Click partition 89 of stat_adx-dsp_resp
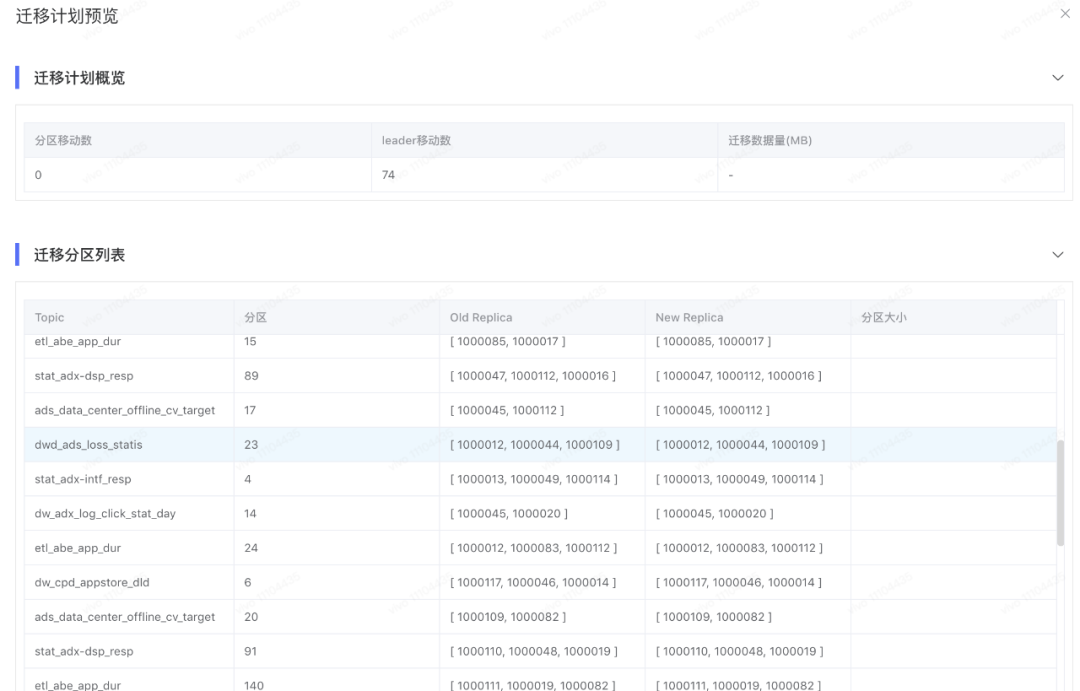 coord(251,376)
